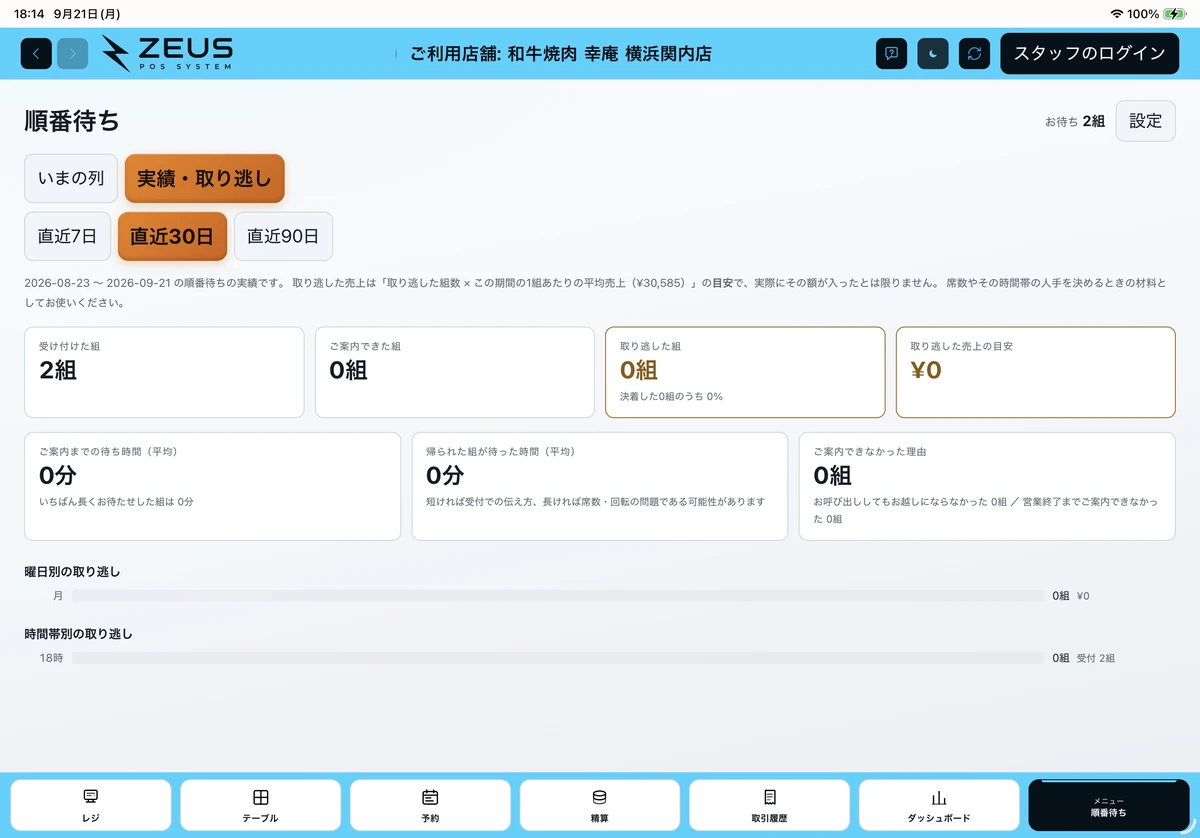Open スタッフのログイン

(x=1089, y=53)
